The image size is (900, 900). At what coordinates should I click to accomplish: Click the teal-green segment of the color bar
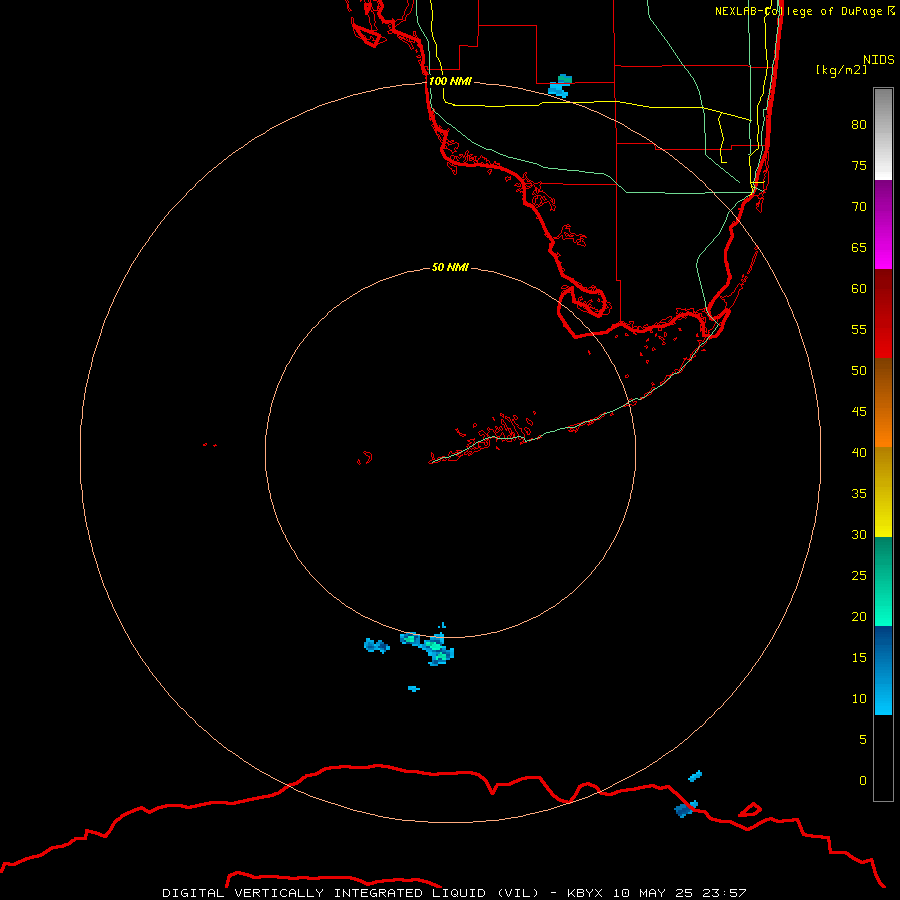(883, 581)
